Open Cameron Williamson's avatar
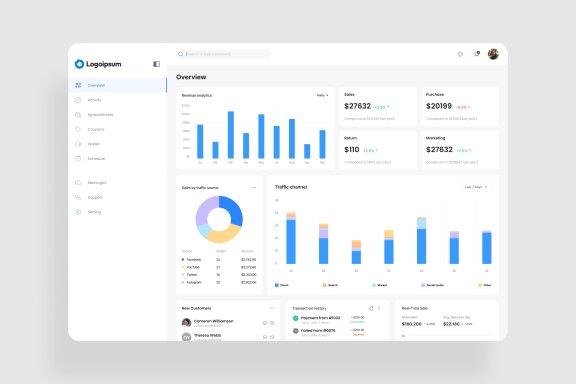Viewport: 576px width, 384px height. [187, 323]
